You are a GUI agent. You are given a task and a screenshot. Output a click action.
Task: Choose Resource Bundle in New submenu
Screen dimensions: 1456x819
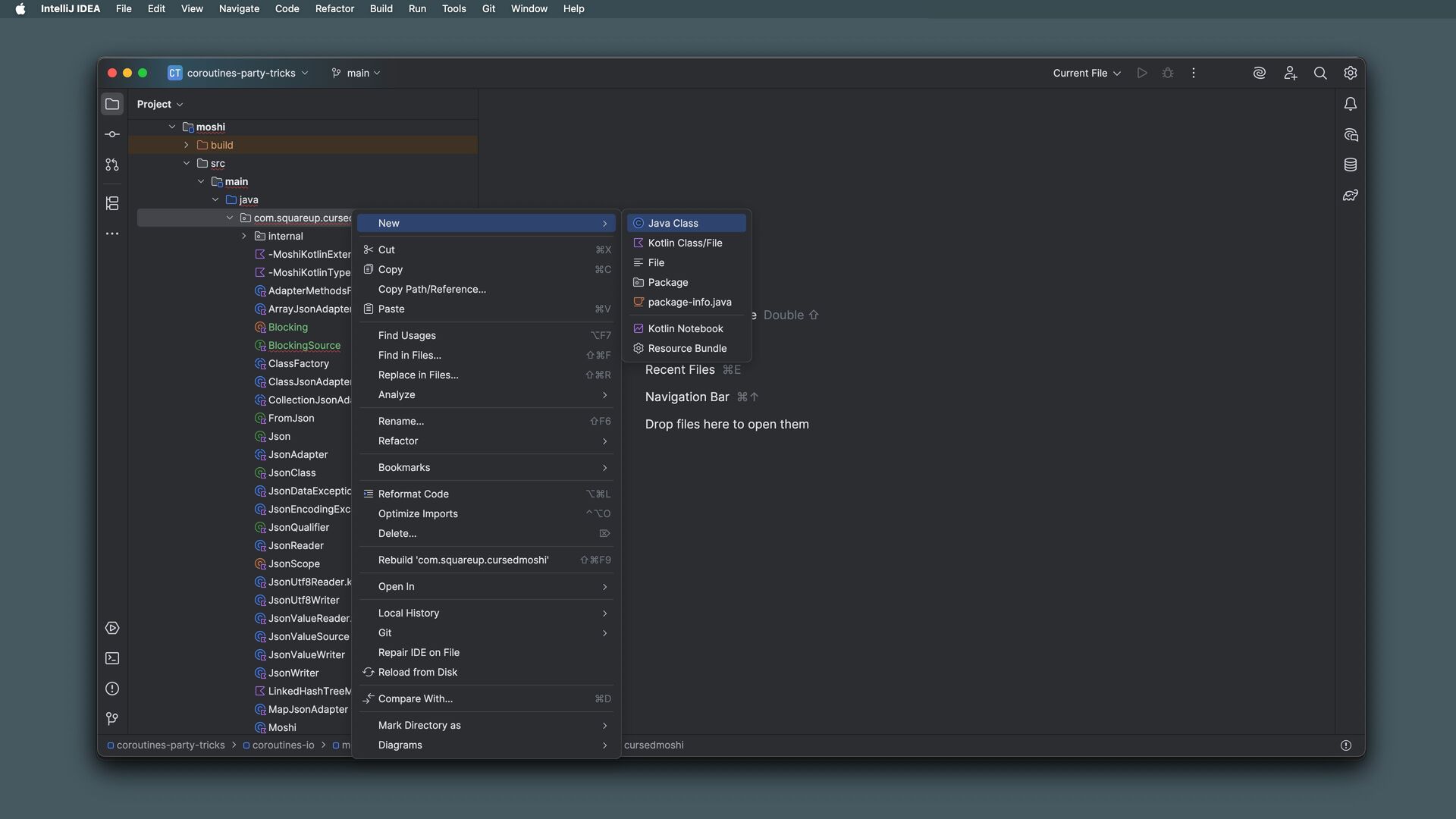(686, 348)
